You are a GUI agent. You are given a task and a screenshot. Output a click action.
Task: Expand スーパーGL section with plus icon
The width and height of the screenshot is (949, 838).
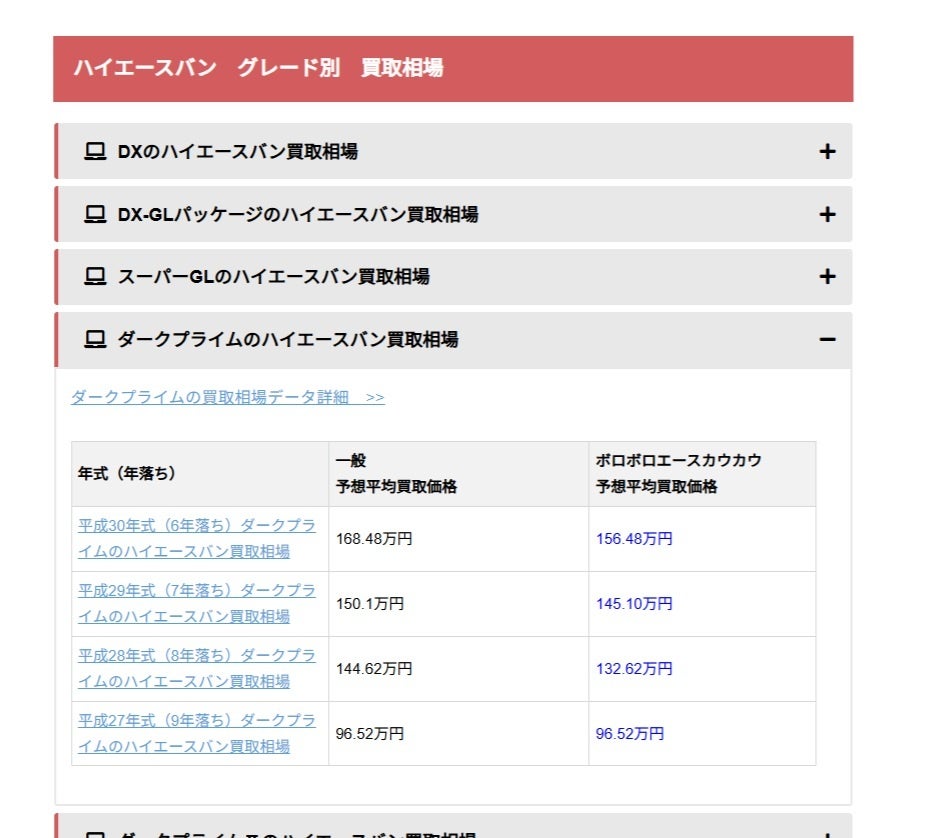[x=827, y=277]
